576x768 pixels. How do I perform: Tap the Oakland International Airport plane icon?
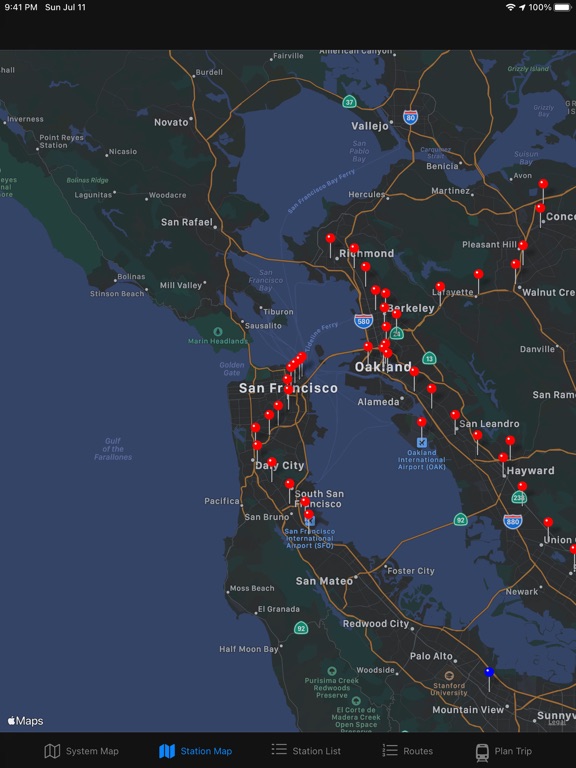tap(422, 443)
